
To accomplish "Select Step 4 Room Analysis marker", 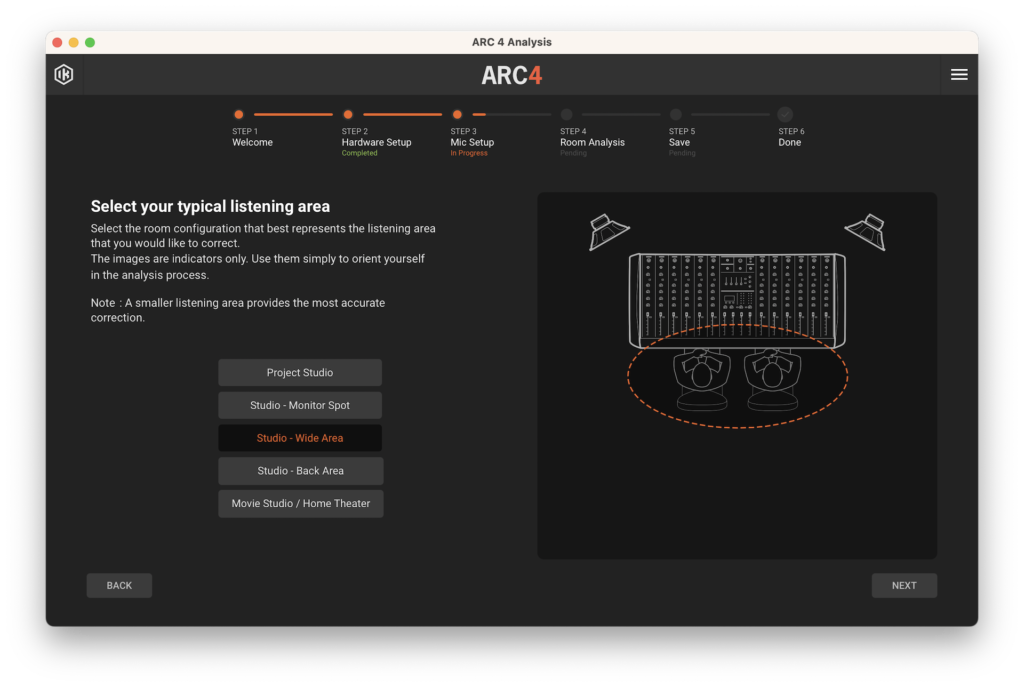I will click(x=567, y=115).
